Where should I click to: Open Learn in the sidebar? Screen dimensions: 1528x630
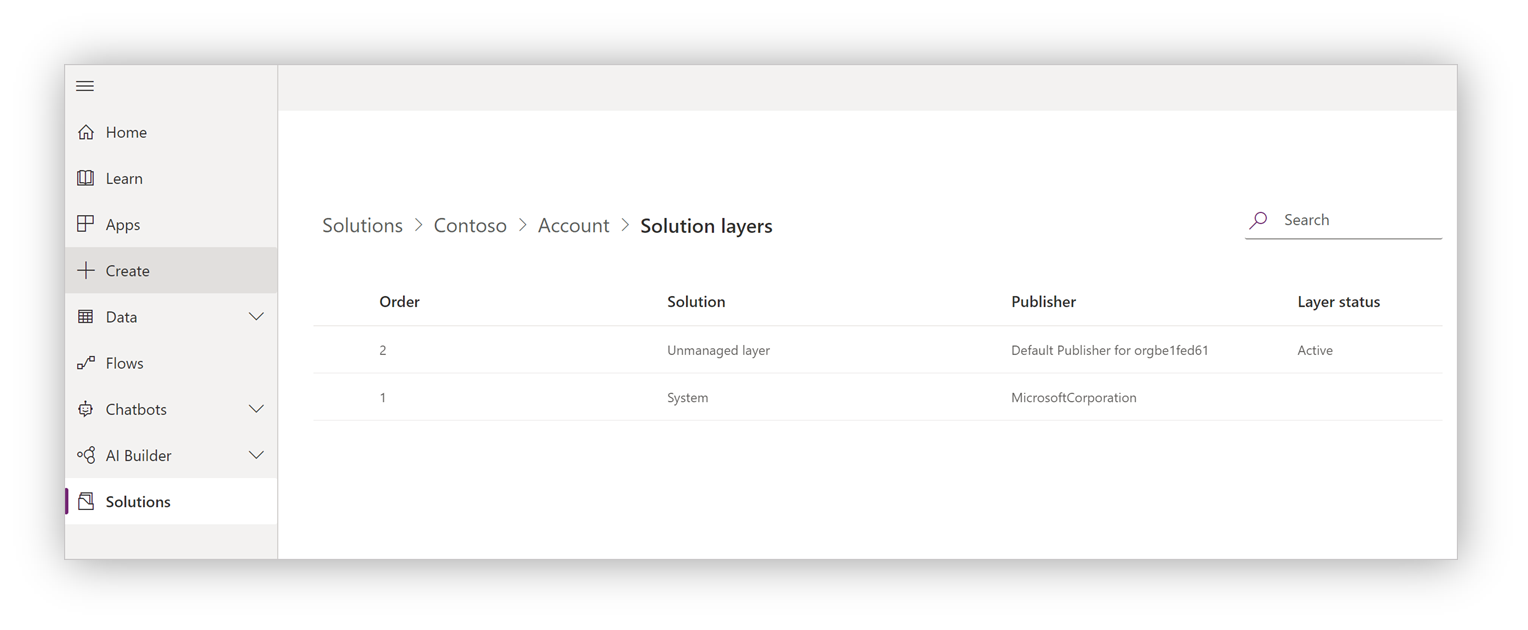[x=171, y=178]
